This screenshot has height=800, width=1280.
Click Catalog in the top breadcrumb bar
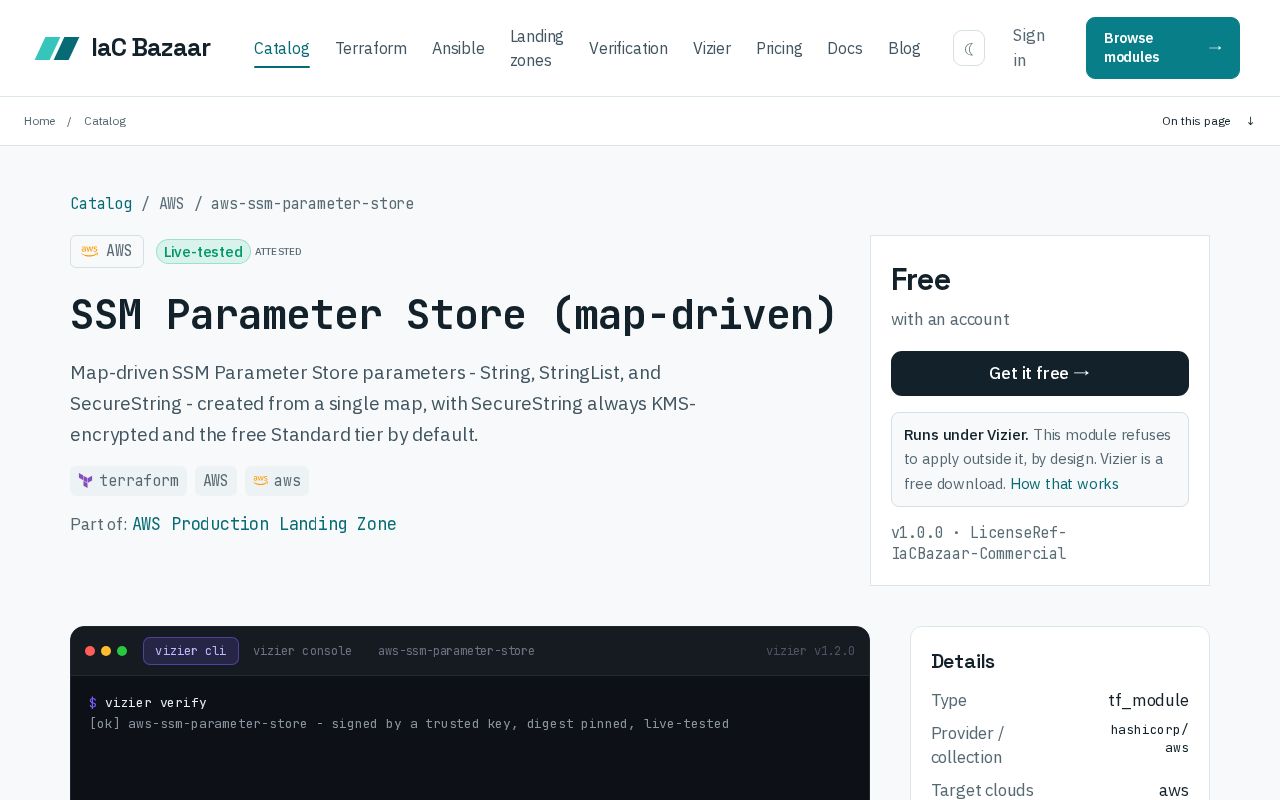[x=105, y=121]
